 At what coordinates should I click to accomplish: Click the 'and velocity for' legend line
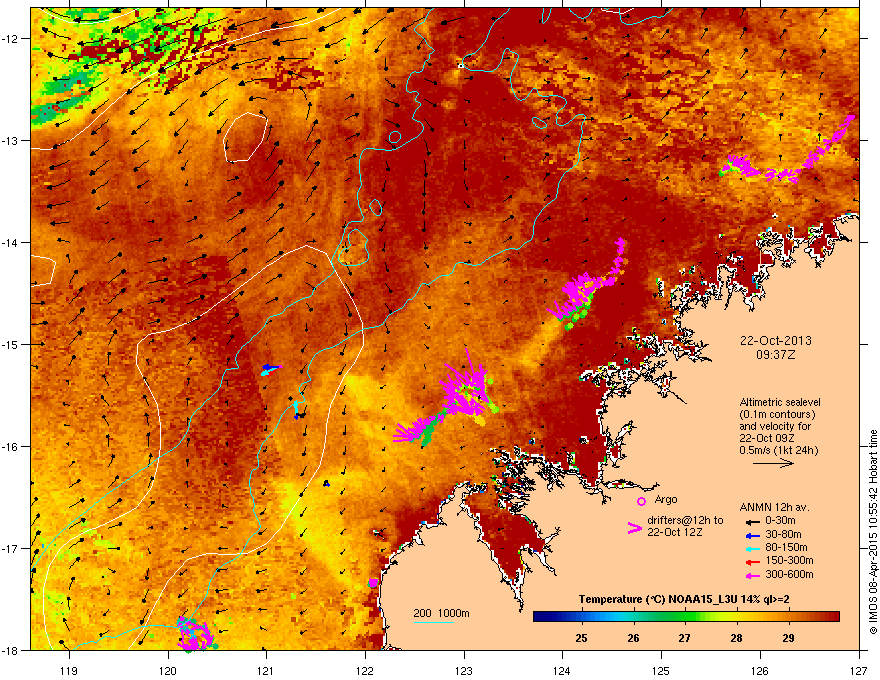click(774, 426)
